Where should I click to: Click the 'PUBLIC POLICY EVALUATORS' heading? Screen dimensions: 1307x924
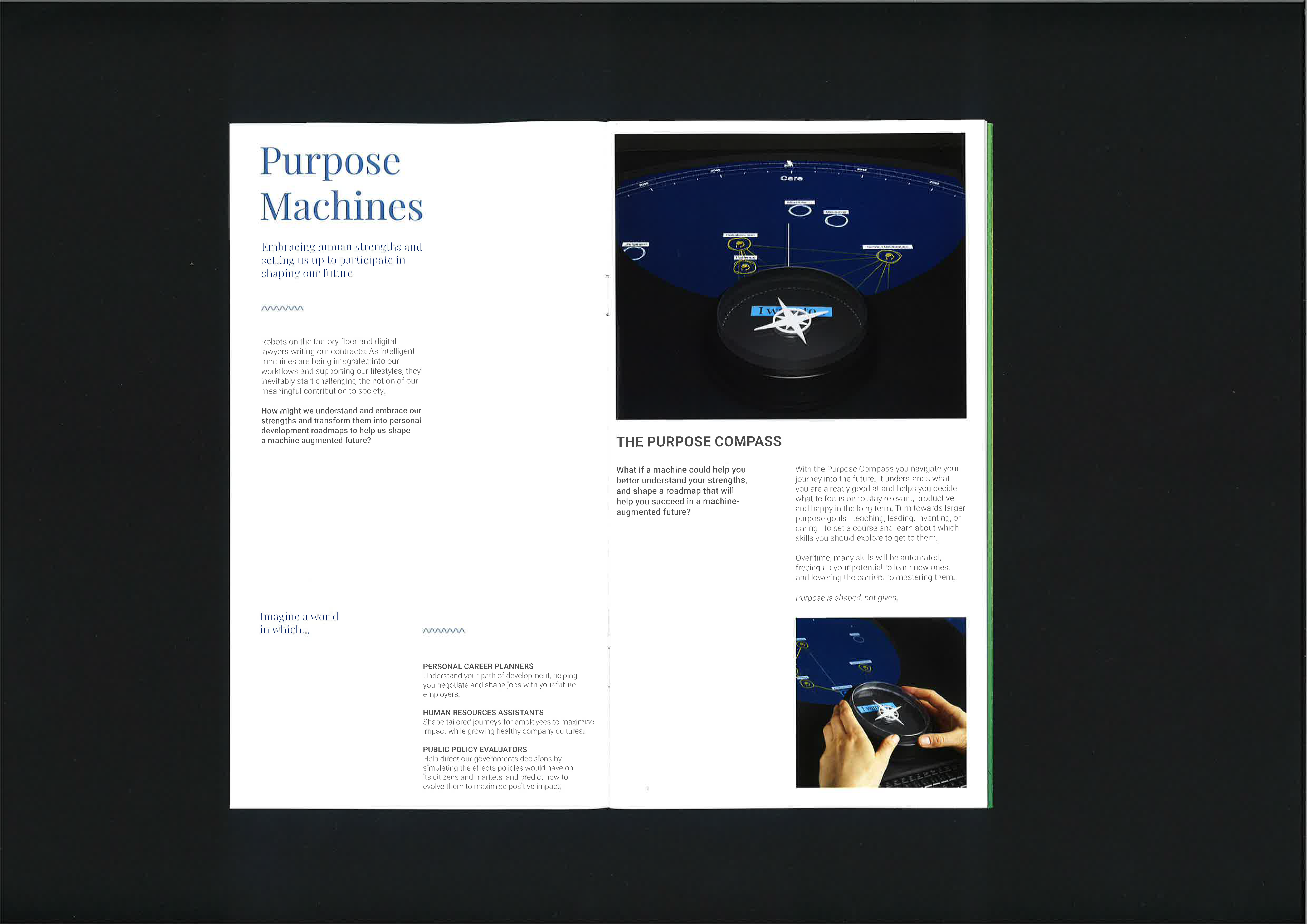point(475,749)
